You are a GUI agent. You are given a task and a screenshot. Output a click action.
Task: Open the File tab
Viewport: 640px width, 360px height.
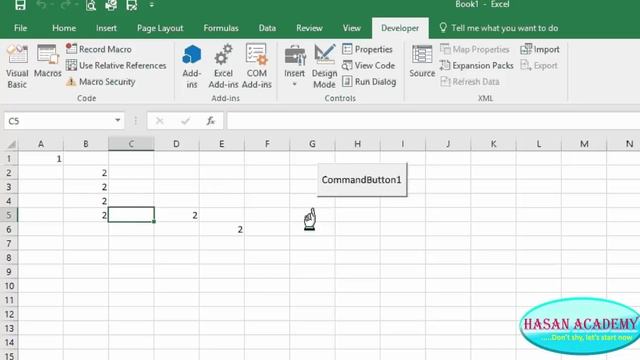[x=20, y=28]
